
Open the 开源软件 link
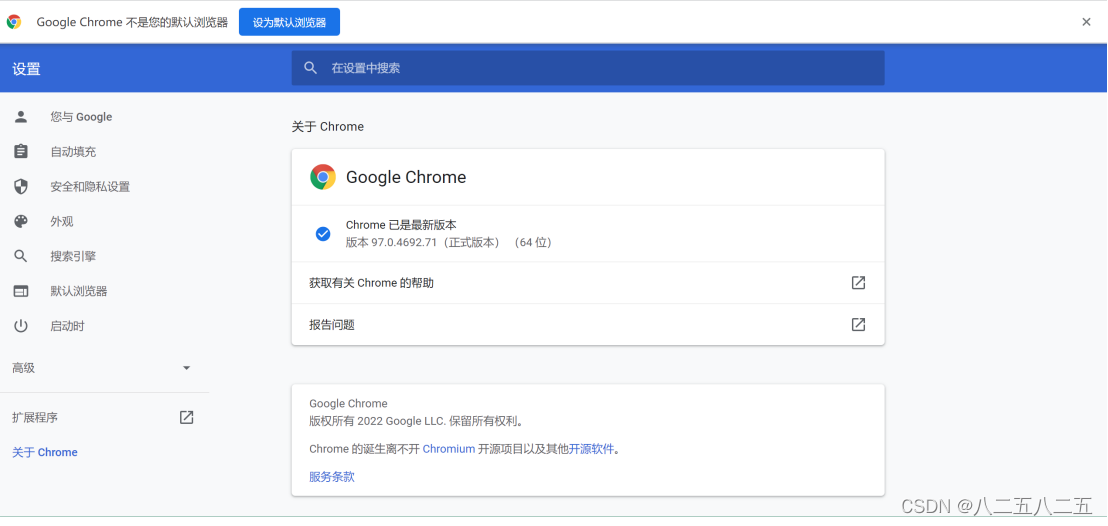click(591, 449)
